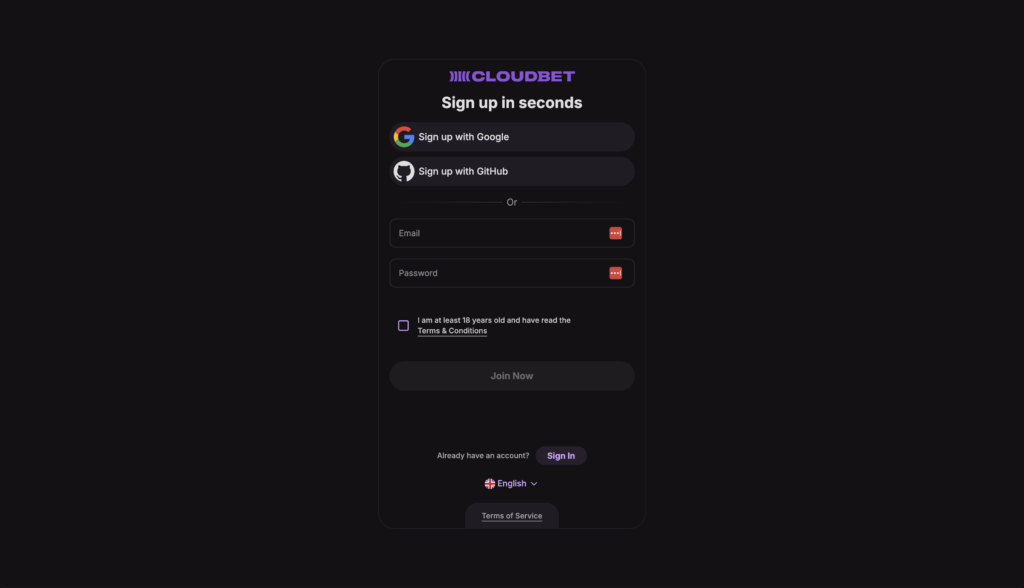
Task: Click the GitHub octocat icon
Action: pyautogui.click(x=404, y=171)
